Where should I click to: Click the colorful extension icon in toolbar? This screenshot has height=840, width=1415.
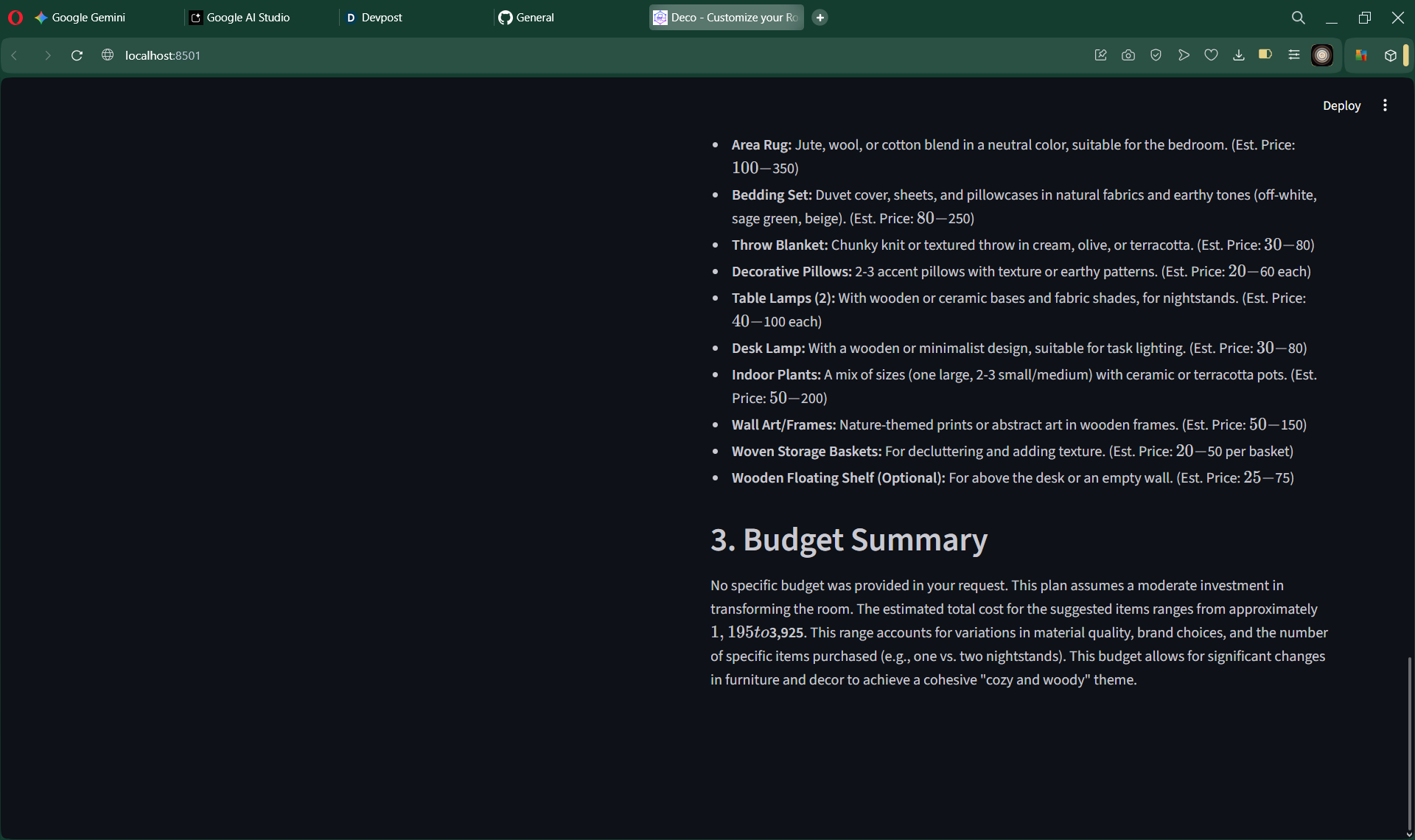coord(1361,55)
